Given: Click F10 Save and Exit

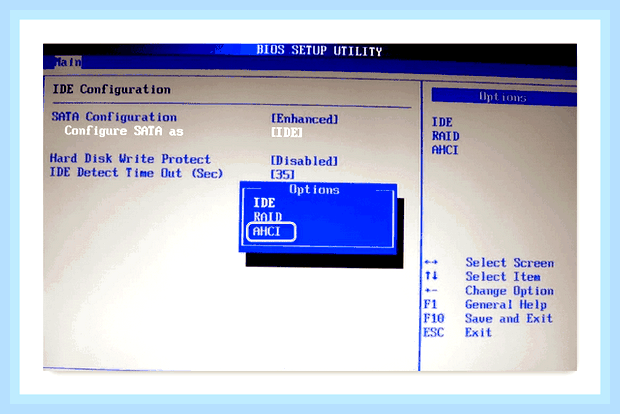Looking at the screenshot, I should coord(488,318).
